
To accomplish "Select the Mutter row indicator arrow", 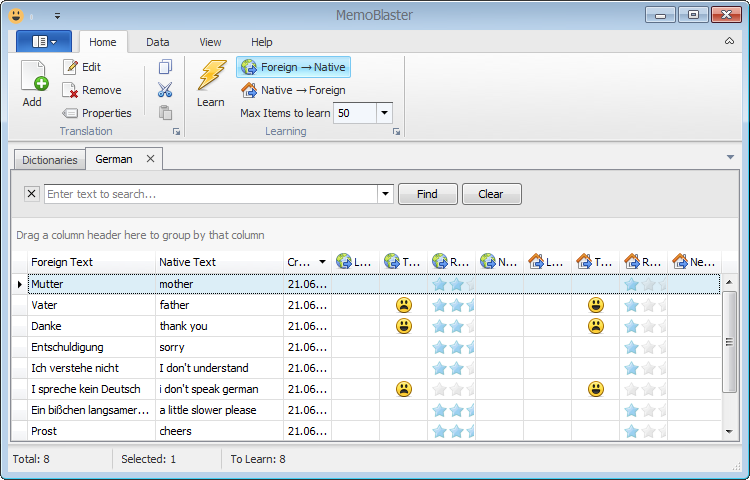I will pos(20,284).
